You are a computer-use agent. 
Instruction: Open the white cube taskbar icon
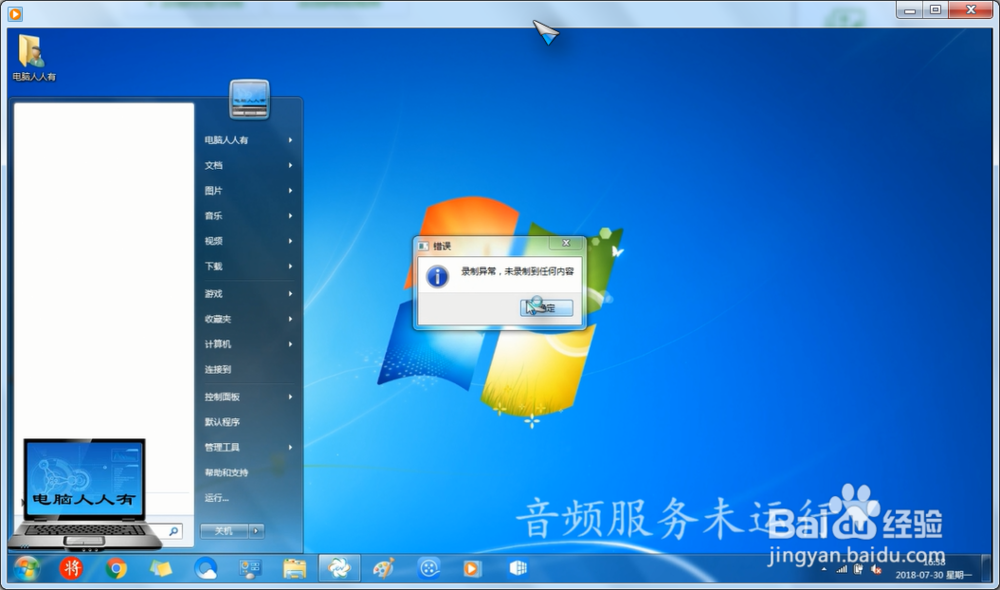518,568
